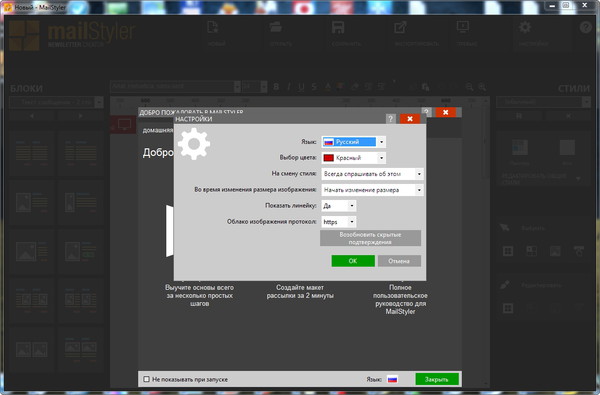Toggle bold formatting in editor toolbar
This screenshot has height=395, width=600.
click(276, 87)
